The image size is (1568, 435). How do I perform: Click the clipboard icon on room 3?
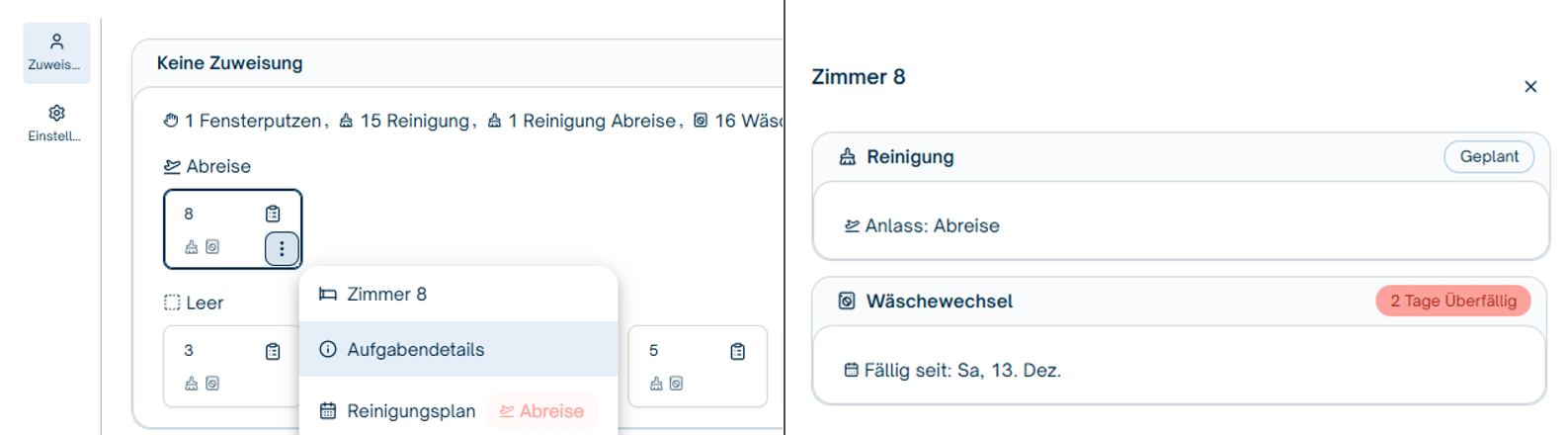tap(273, 351)
